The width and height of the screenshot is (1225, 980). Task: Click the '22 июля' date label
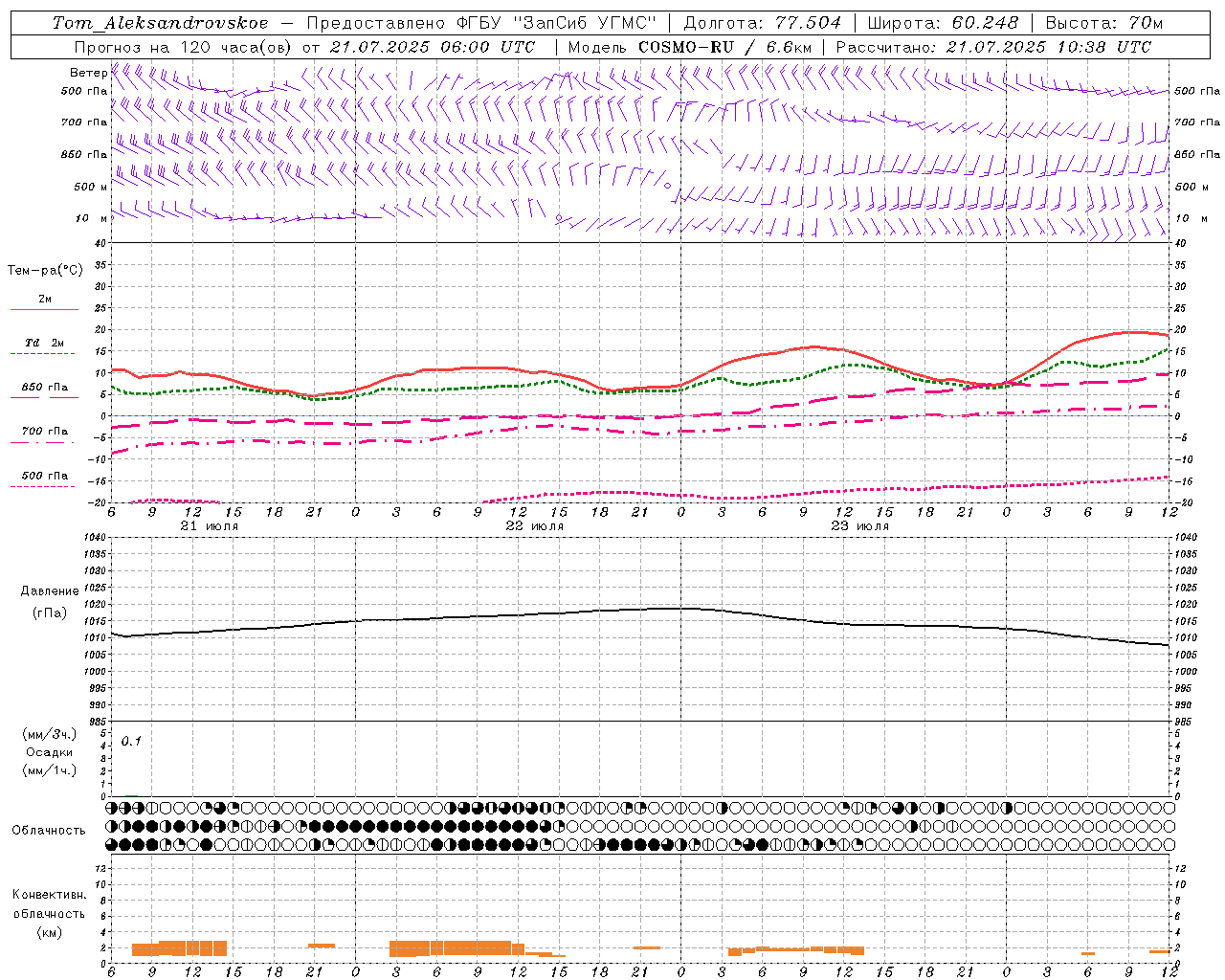point(535,526)
